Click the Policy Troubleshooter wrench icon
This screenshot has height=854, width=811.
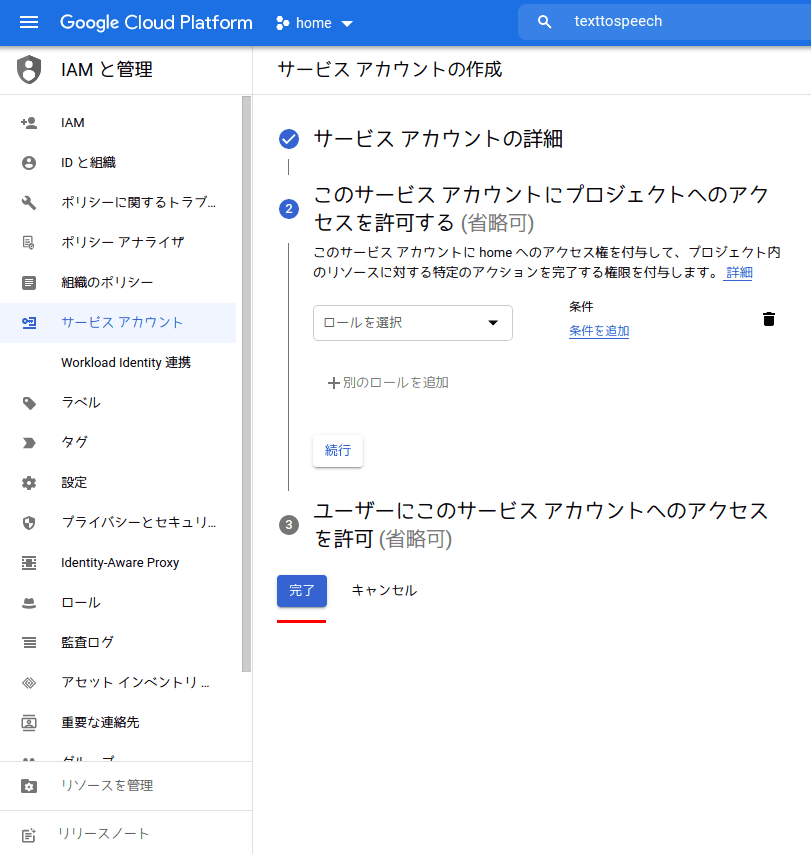click(x=29, y=203)
